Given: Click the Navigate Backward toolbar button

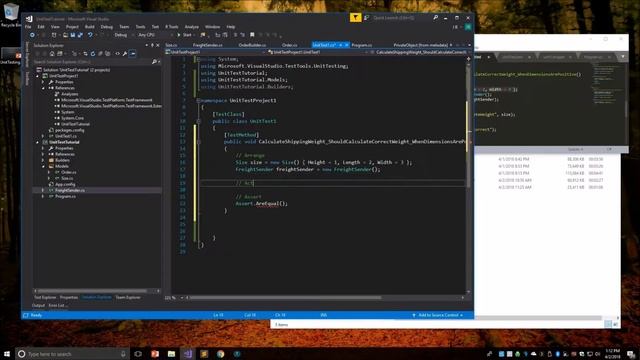Looking at the screenshot, I should 32,35.
